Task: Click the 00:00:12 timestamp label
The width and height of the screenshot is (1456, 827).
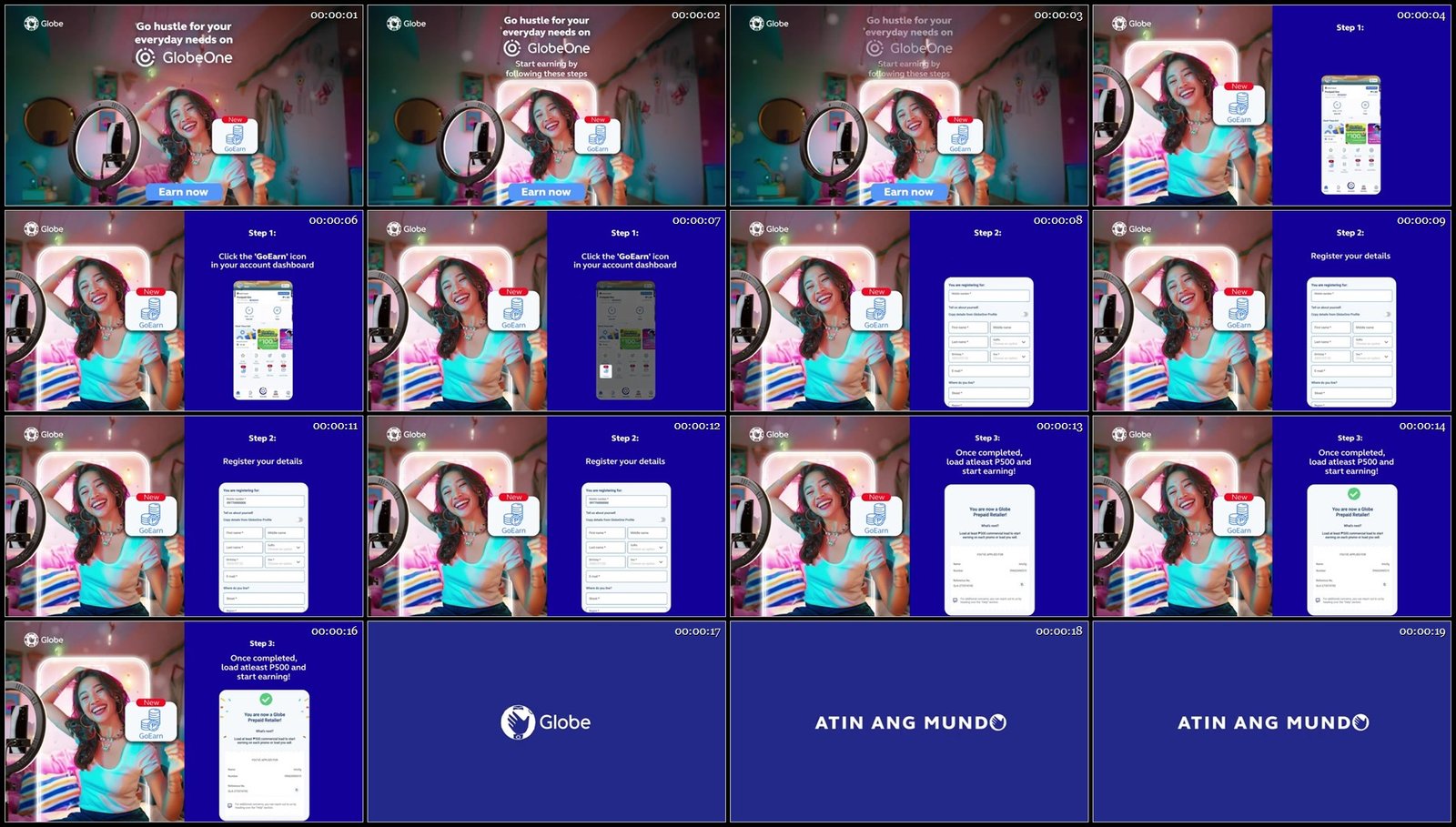Action: [x=697, y=427]
